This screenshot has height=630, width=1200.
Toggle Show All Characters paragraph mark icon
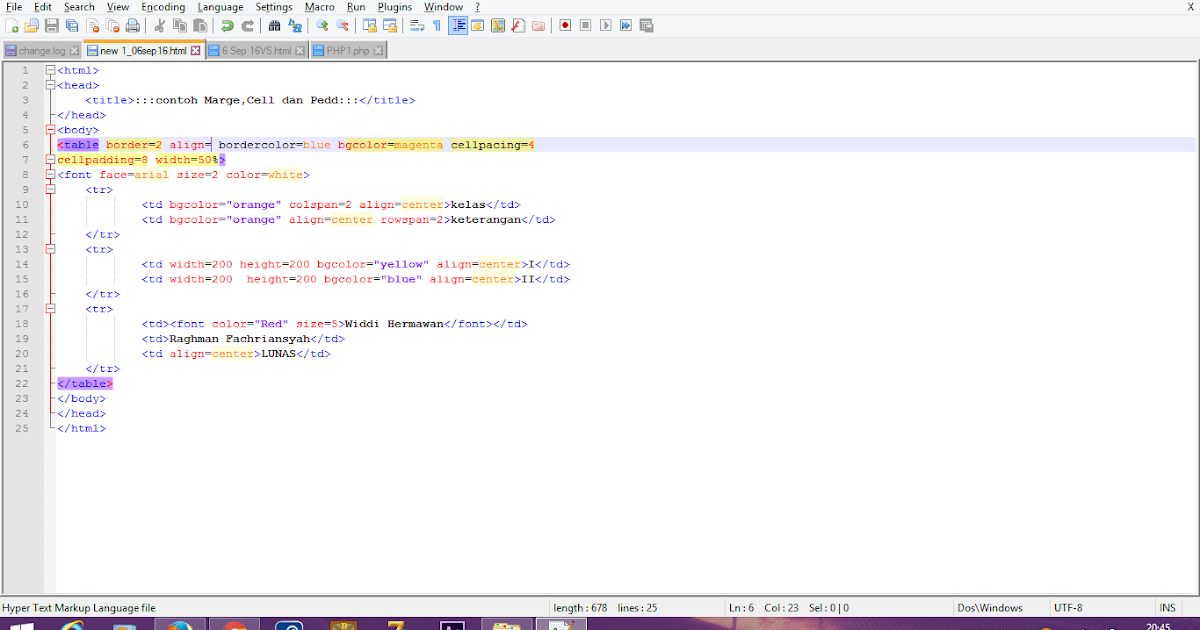pos(437,25)
